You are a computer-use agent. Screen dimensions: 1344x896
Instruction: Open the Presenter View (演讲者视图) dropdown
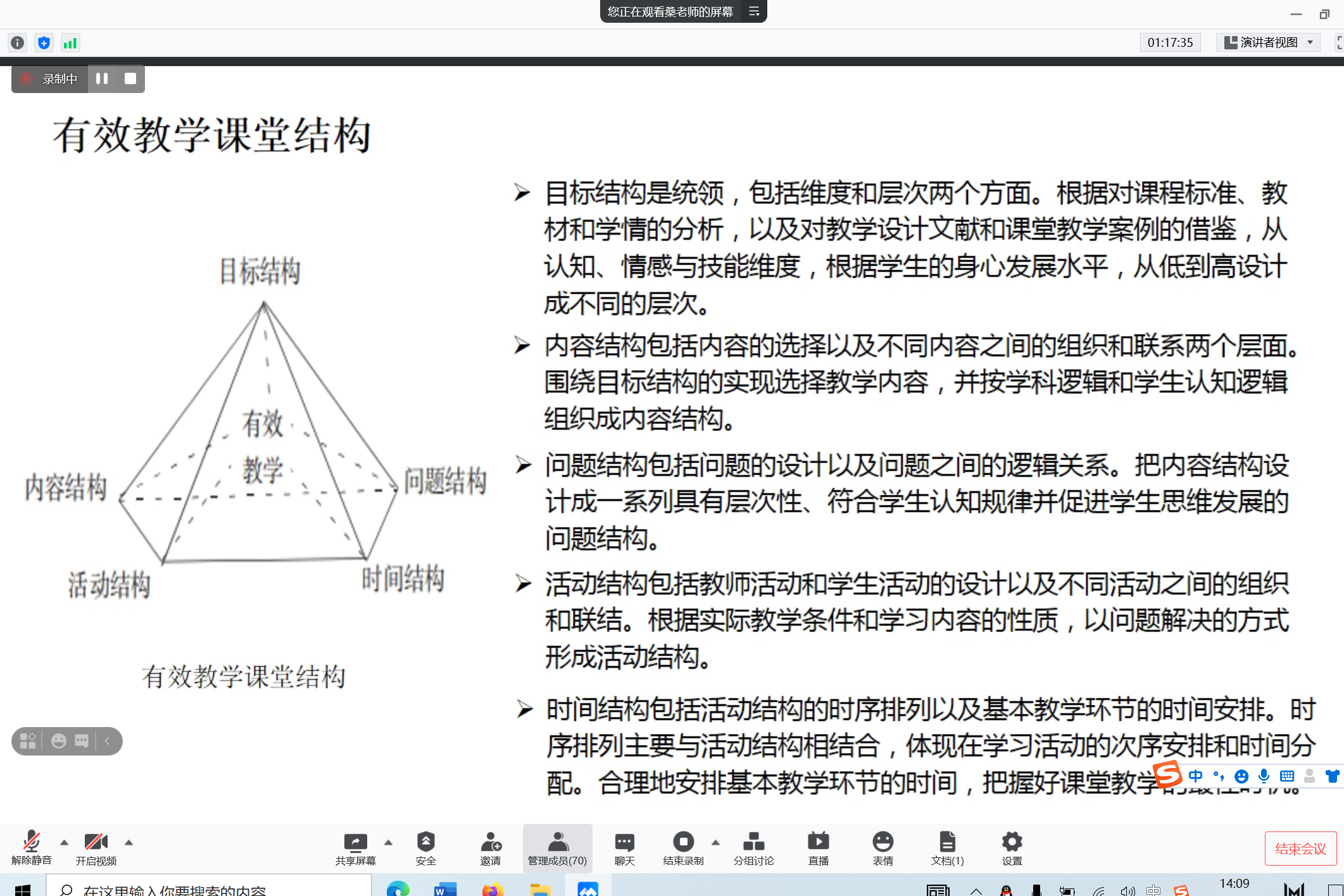(x=1267, y=42)
